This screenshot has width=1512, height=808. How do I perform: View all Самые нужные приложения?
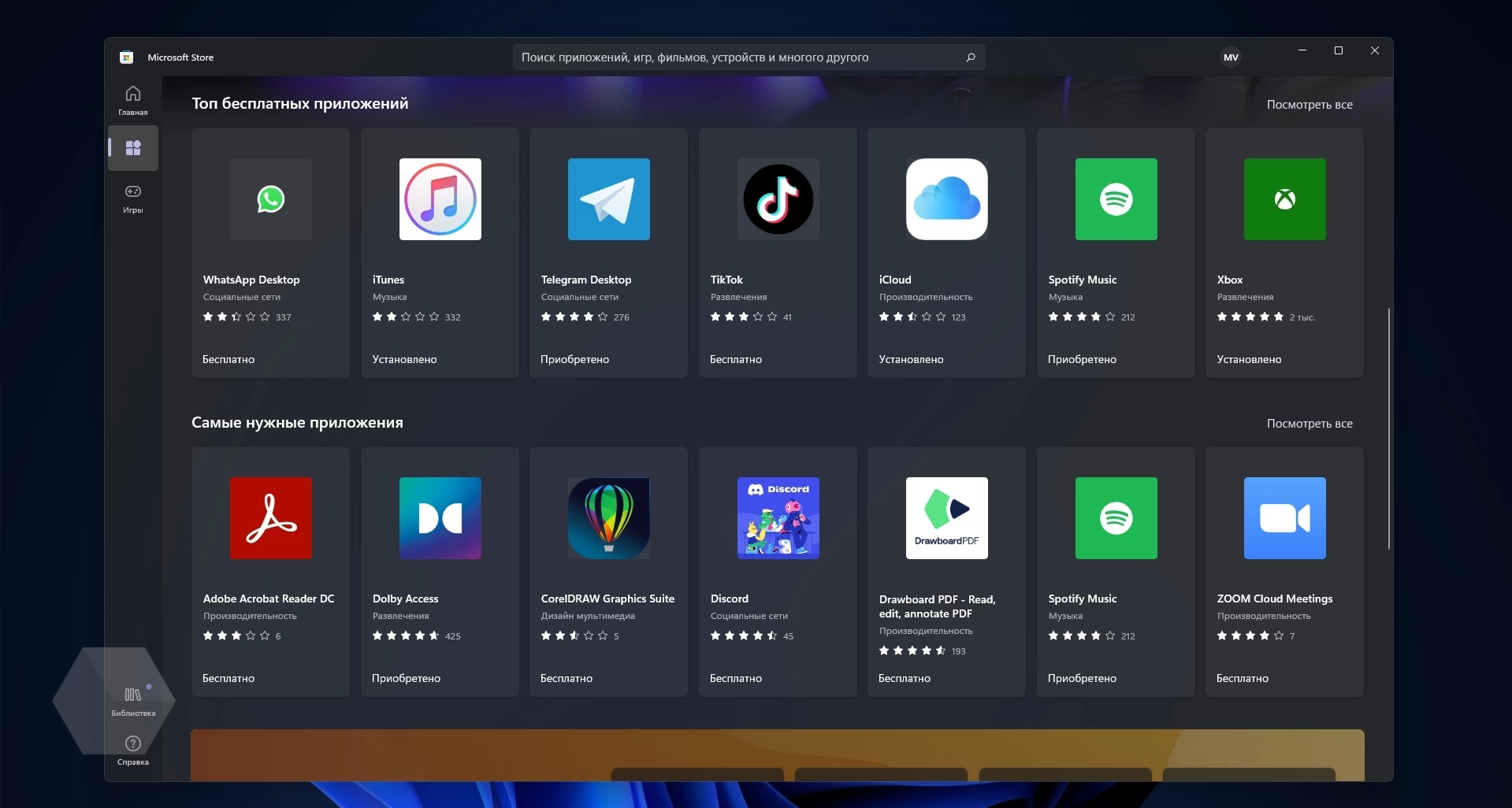tap(1310, 424)
